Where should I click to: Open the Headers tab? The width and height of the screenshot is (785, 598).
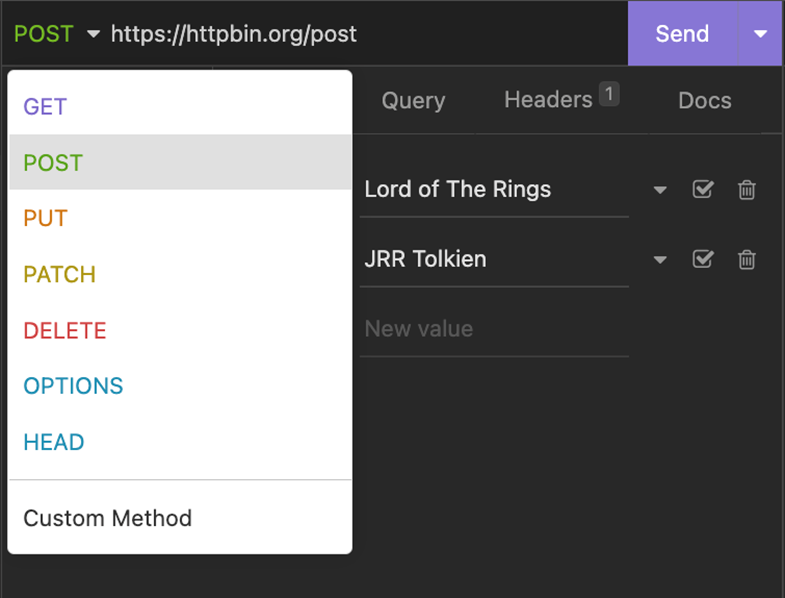point(549,100)
